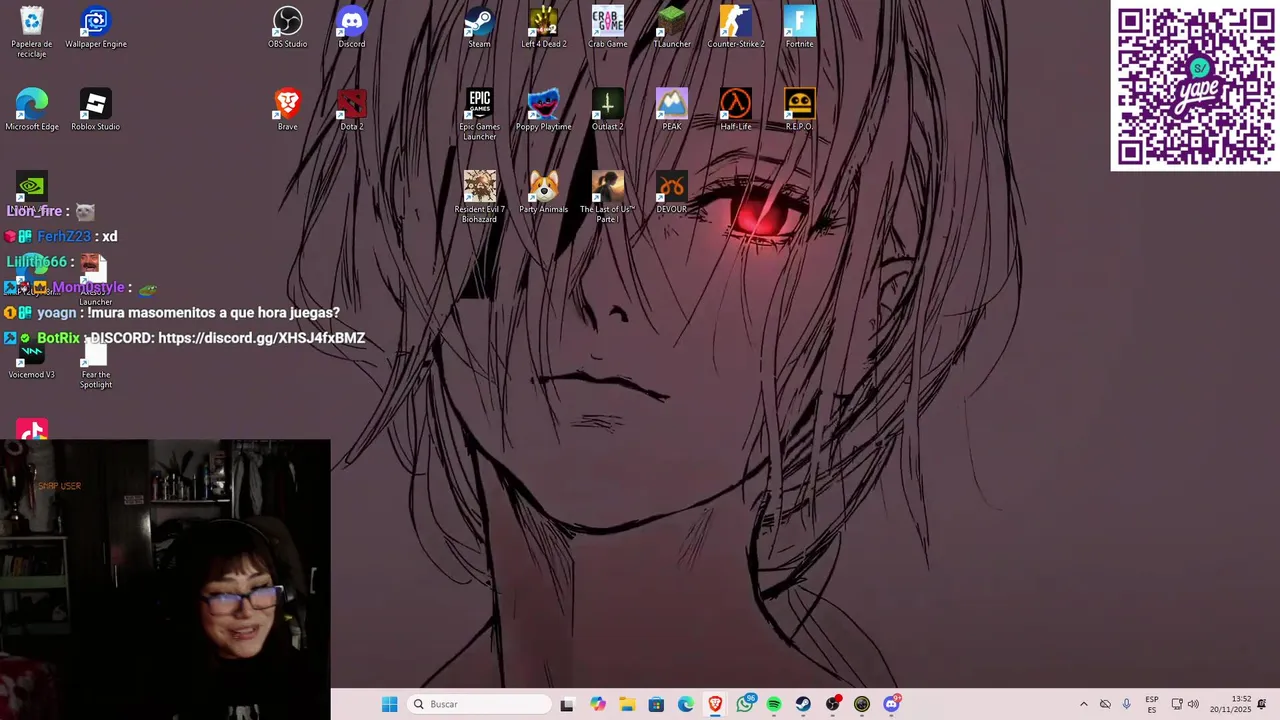Image resolution: width=1280 pixels, height=720 pixels.
Task: Open the ESP language input switcher
Action: point(1152,704)
